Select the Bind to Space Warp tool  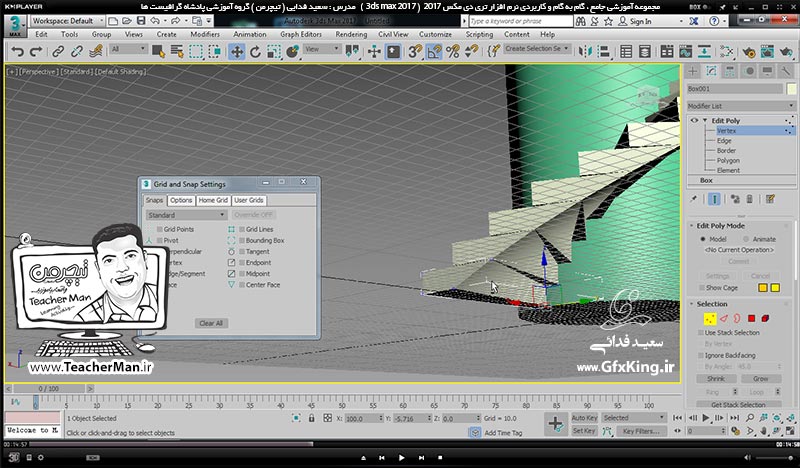(96, 52)
